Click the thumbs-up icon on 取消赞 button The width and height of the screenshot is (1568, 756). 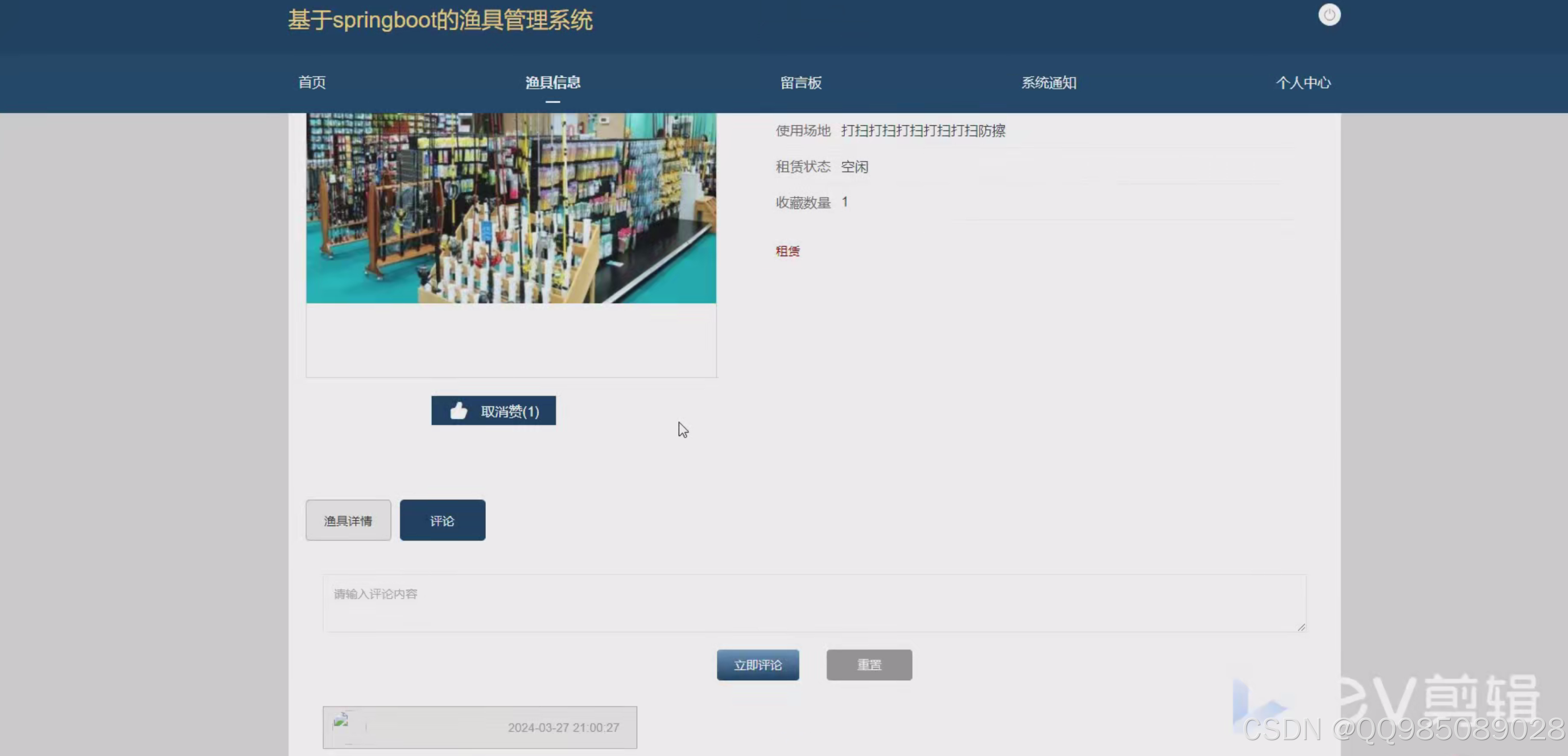click(x=460, y=410)
